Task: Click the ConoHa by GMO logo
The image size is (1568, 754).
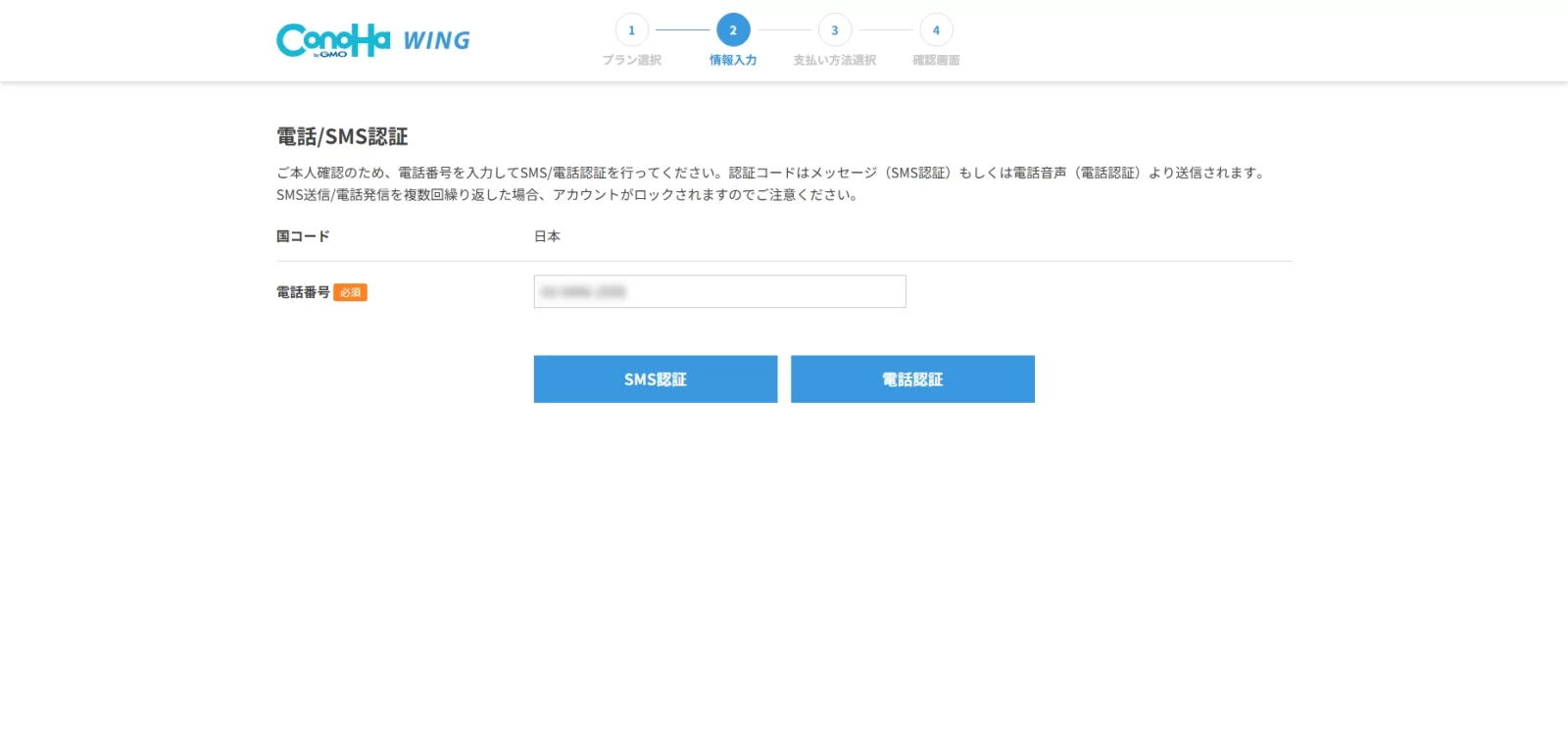Action: (x=333, y=40)
